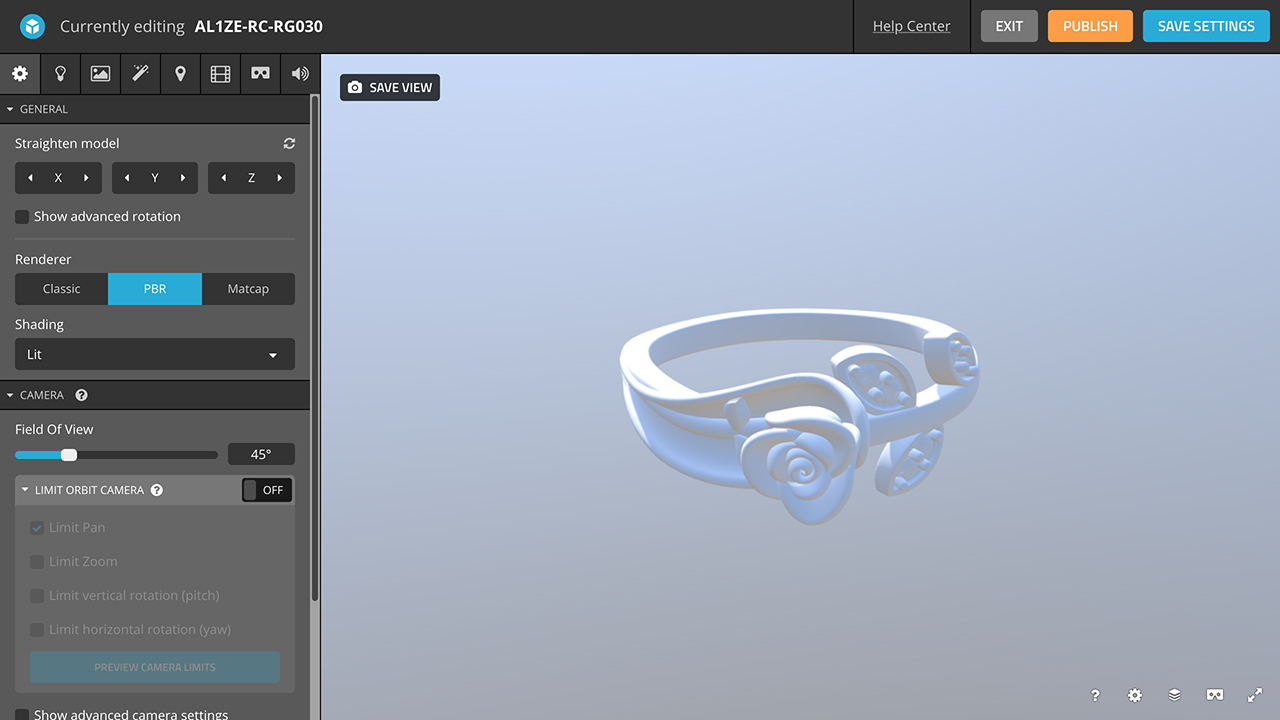Open the Shading dropdown set to Lit
The width and height of the screenshot is (1280, 720).
point(155,355)
